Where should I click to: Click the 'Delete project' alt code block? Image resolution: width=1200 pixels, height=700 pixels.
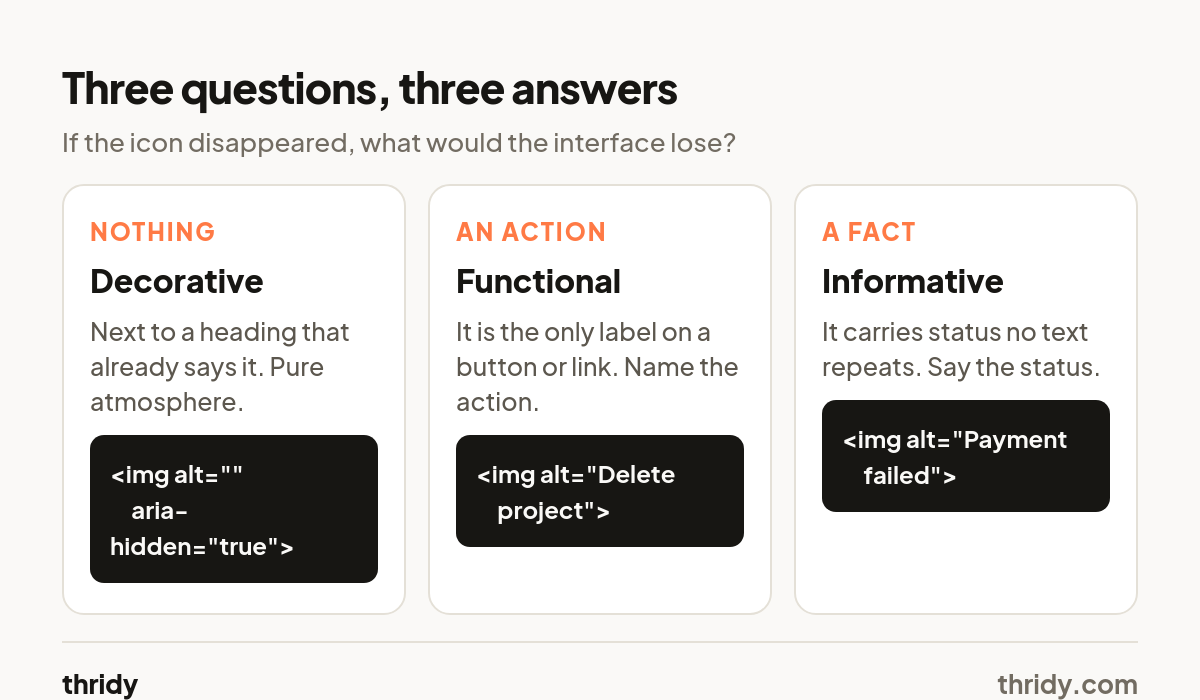pos(600,491)
